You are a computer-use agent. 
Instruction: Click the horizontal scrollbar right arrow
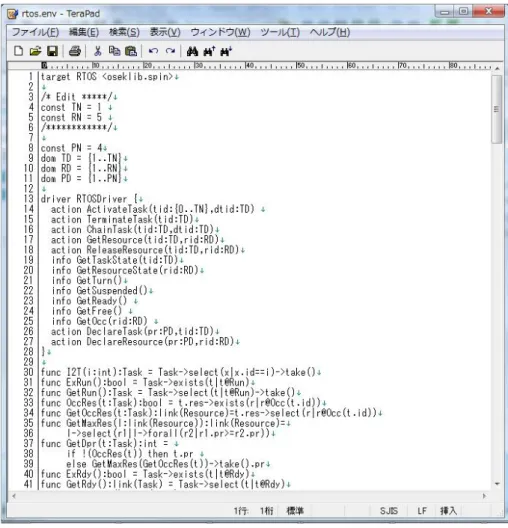coord(484,496)
